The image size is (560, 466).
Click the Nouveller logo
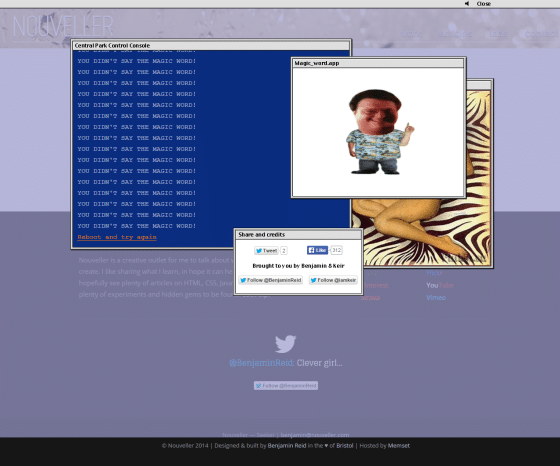click(x=63, y=26)
